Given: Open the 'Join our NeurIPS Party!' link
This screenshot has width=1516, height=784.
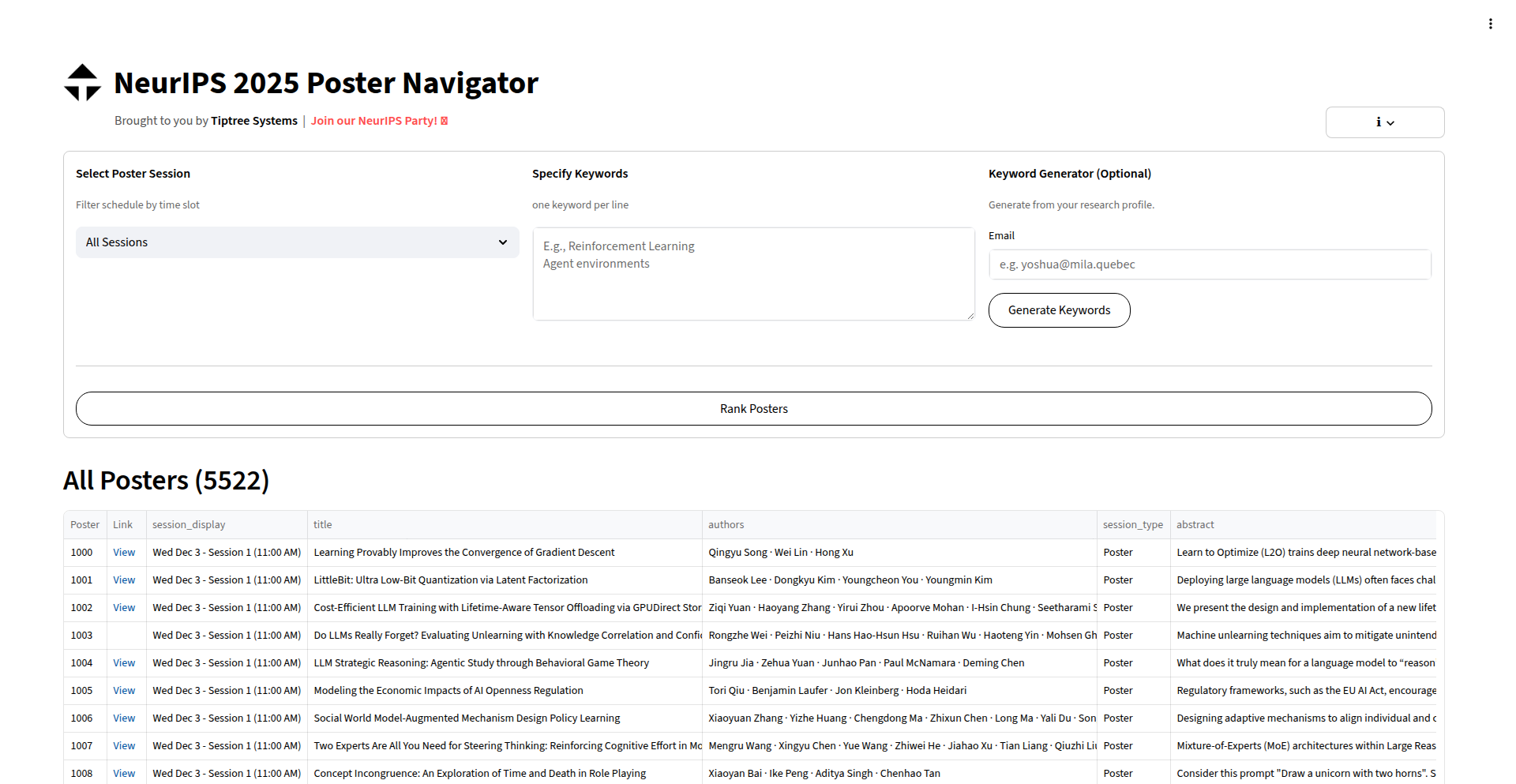Looking at the screenshot, I should [373, 120].
